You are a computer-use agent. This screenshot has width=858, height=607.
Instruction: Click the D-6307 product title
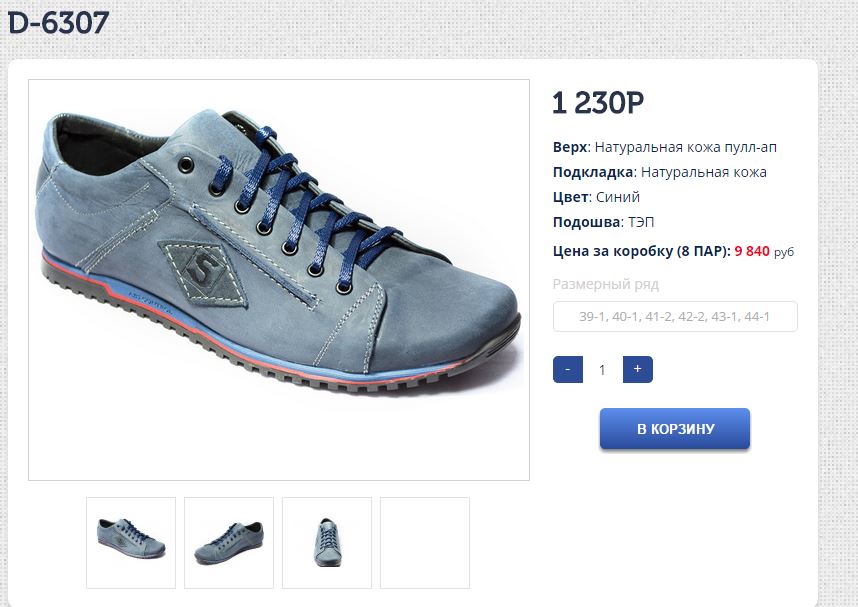[x=59, y=23]
